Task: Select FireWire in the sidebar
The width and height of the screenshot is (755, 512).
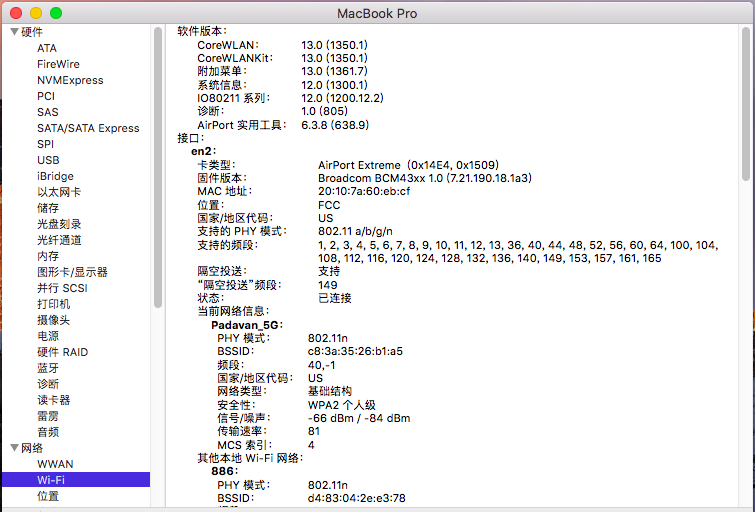Action: click(x=58, y=64)
